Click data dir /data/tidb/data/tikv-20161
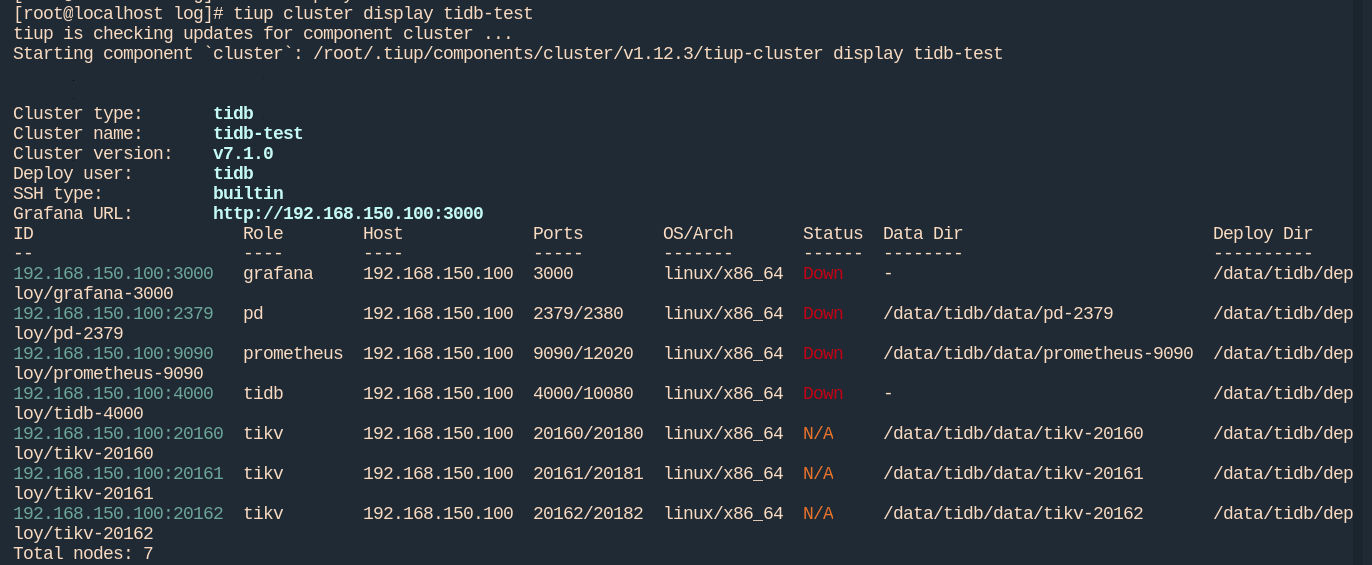 click(1013, 473)
